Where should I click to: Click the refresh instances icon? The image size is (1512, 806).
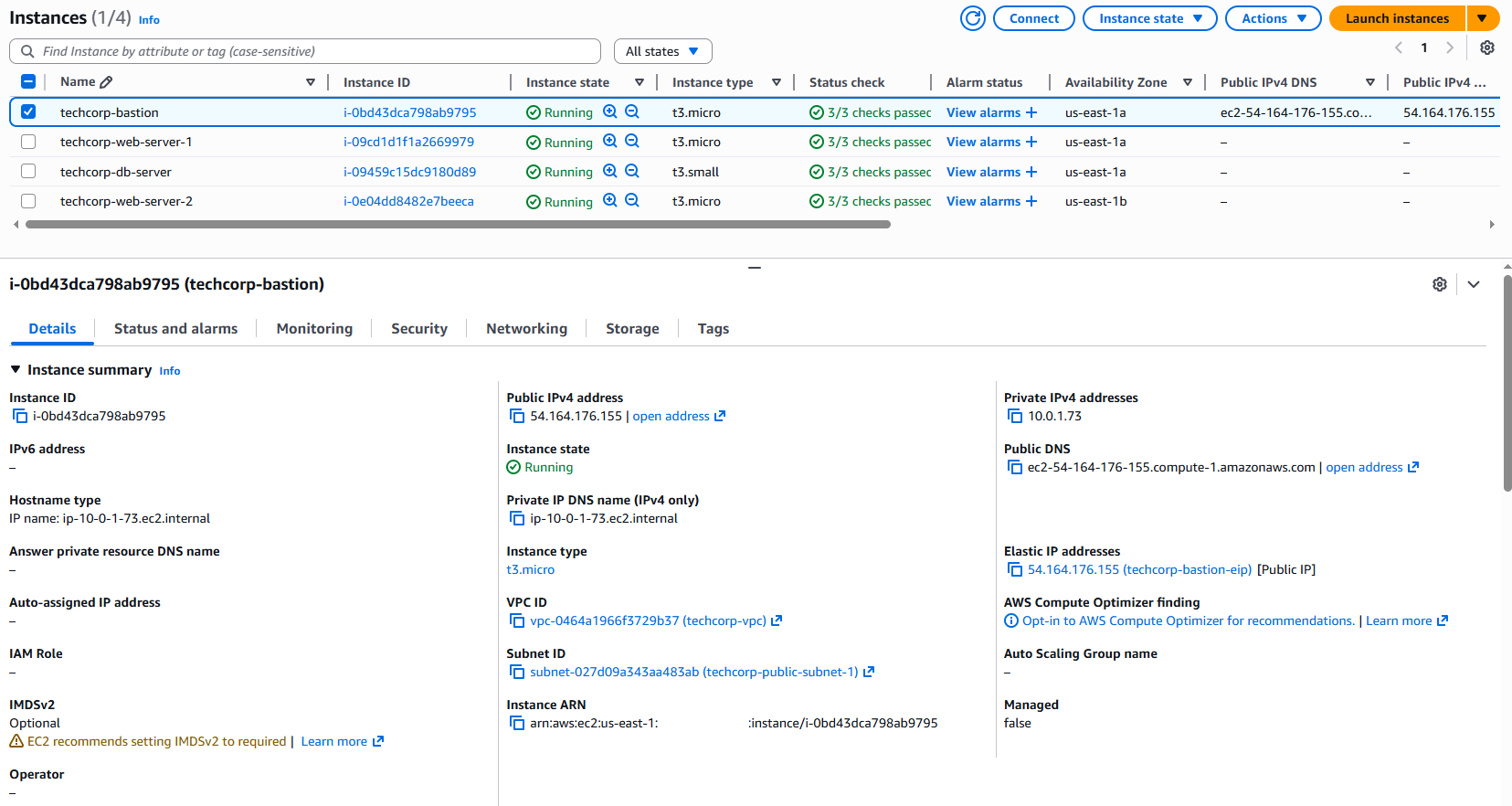(973, 18)
